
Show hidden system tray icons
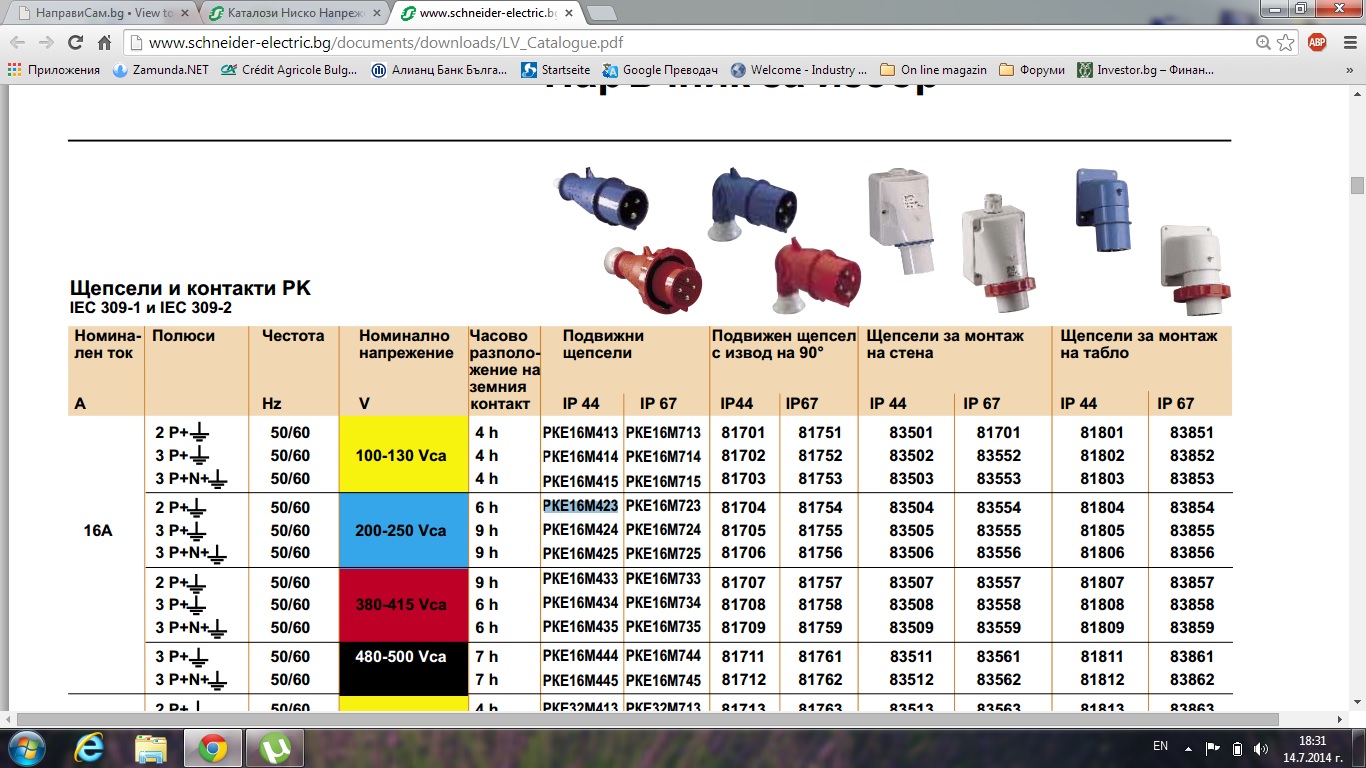click(1187, 748)
